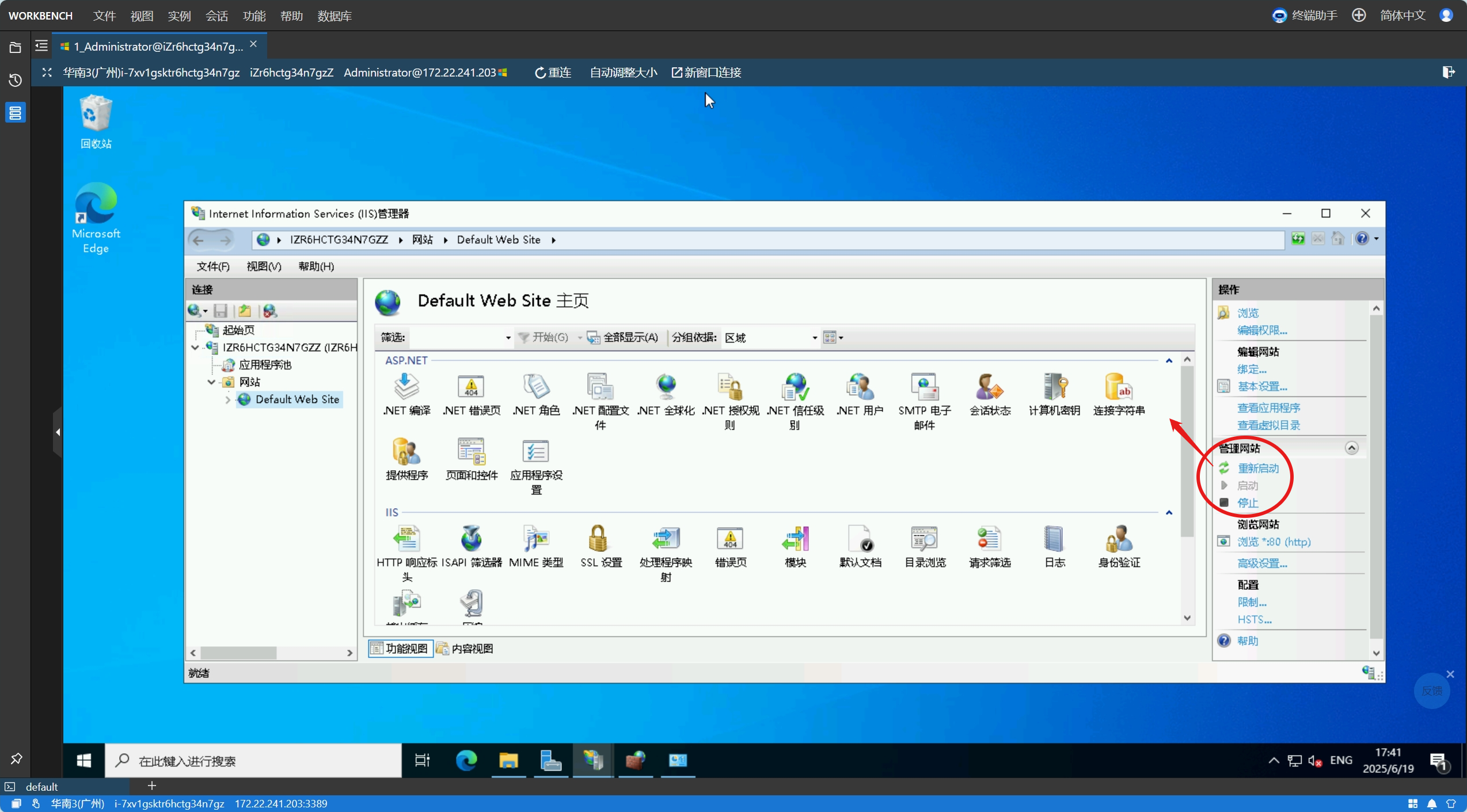Image resolution: width=1467 pixels, height=812 pixels.
Task: Open the view mode dropdown next to 区域
Action: 833,338
